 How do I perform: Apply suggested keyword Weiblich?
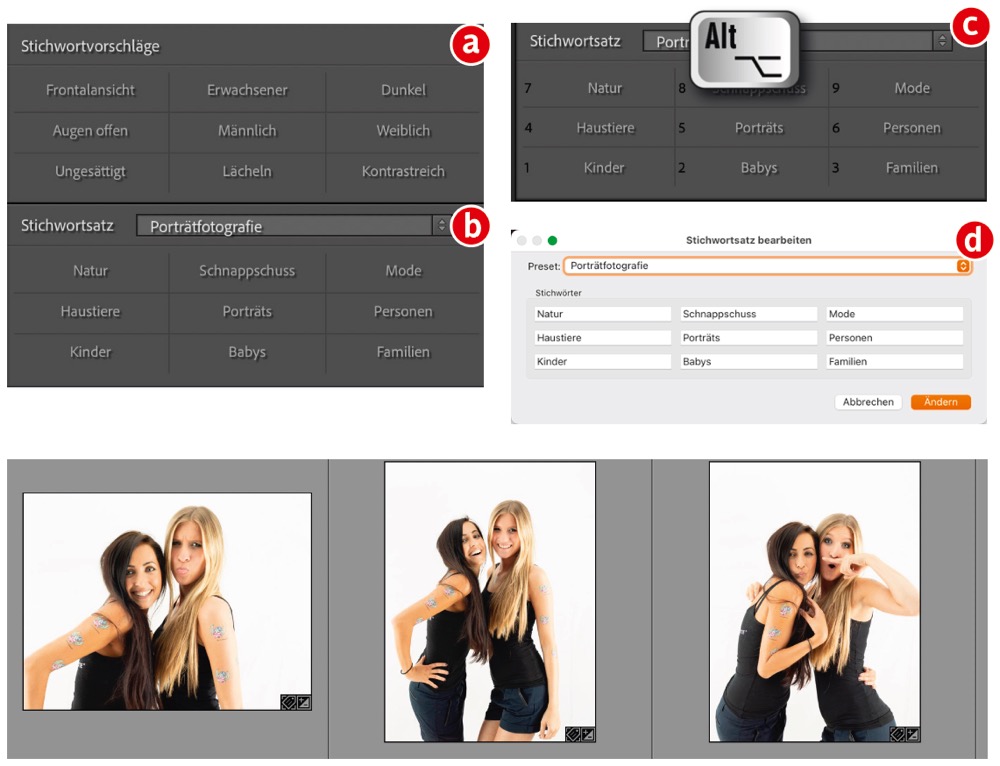(403, 131)
